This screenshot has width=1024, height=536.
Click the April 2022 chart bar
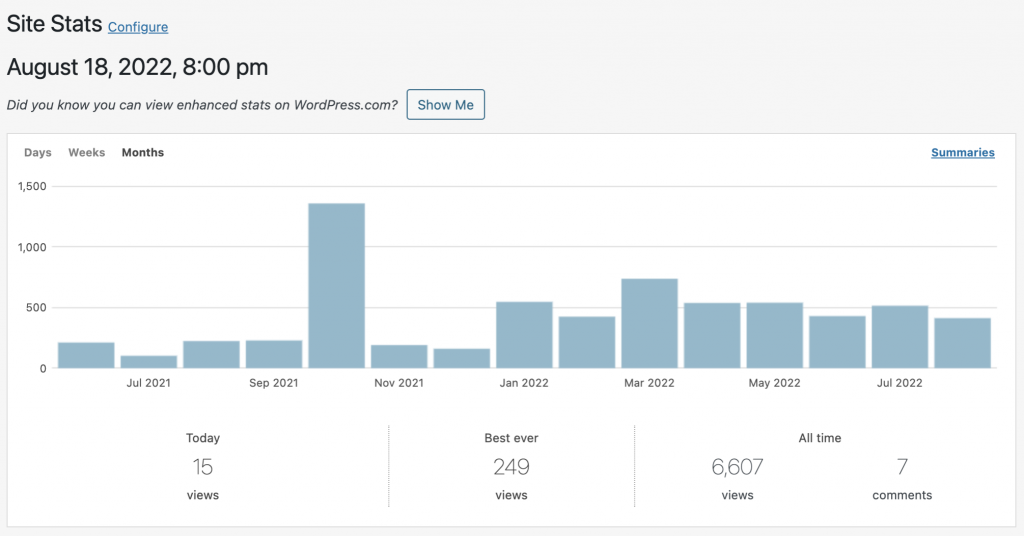tap(712, 335)
